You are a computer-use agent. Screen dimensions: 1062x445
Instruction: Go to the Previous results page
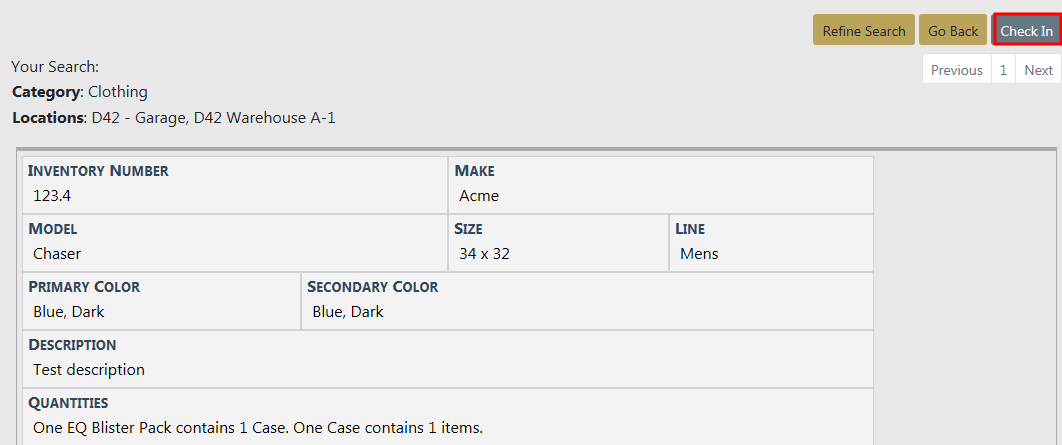[956, 69]
